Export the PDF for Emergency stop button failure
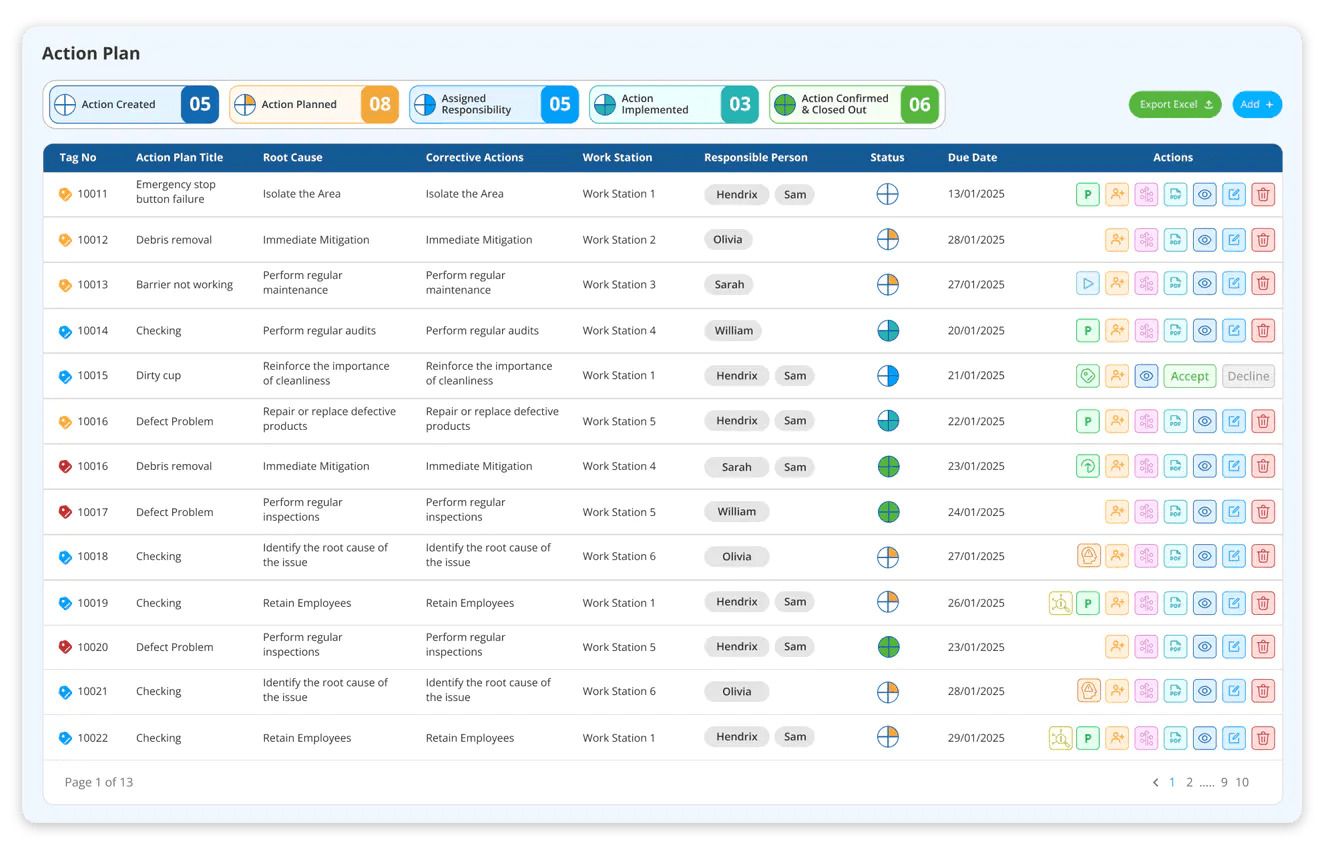This screenshot has height=850, width=1324. pos(1176,194)
